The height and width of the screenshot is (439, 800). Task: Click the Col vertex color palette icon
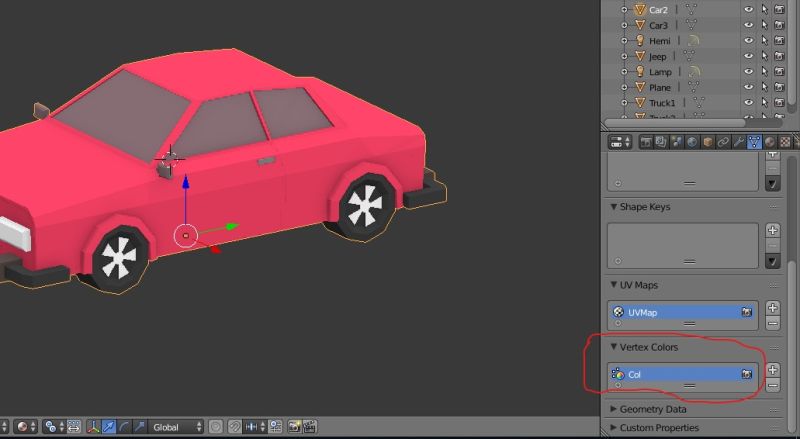tap(618, 374)
